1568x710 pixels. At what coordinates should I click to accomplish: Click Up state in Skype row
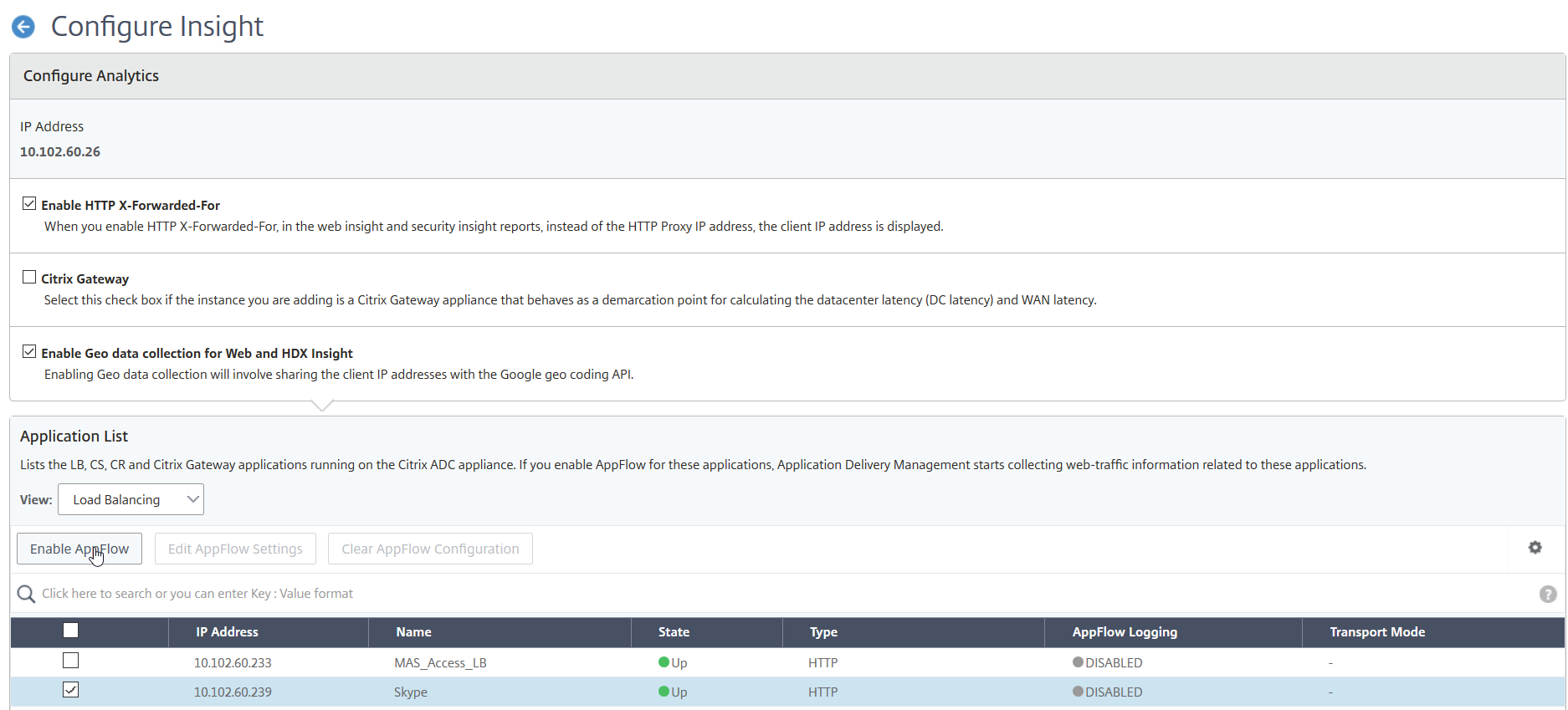coord(673,692)
